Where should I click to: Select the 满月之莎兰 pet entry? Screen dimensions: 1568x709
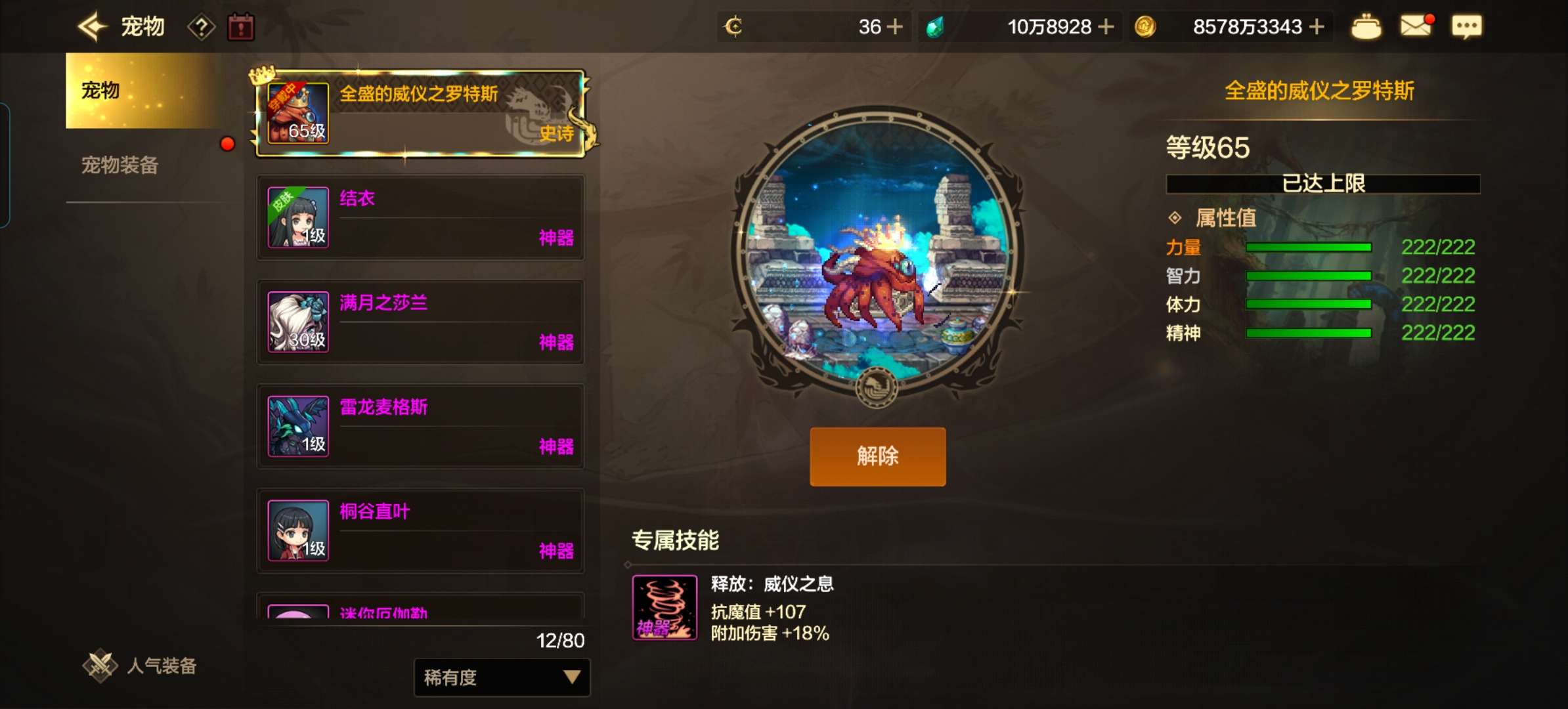[420, 322]
